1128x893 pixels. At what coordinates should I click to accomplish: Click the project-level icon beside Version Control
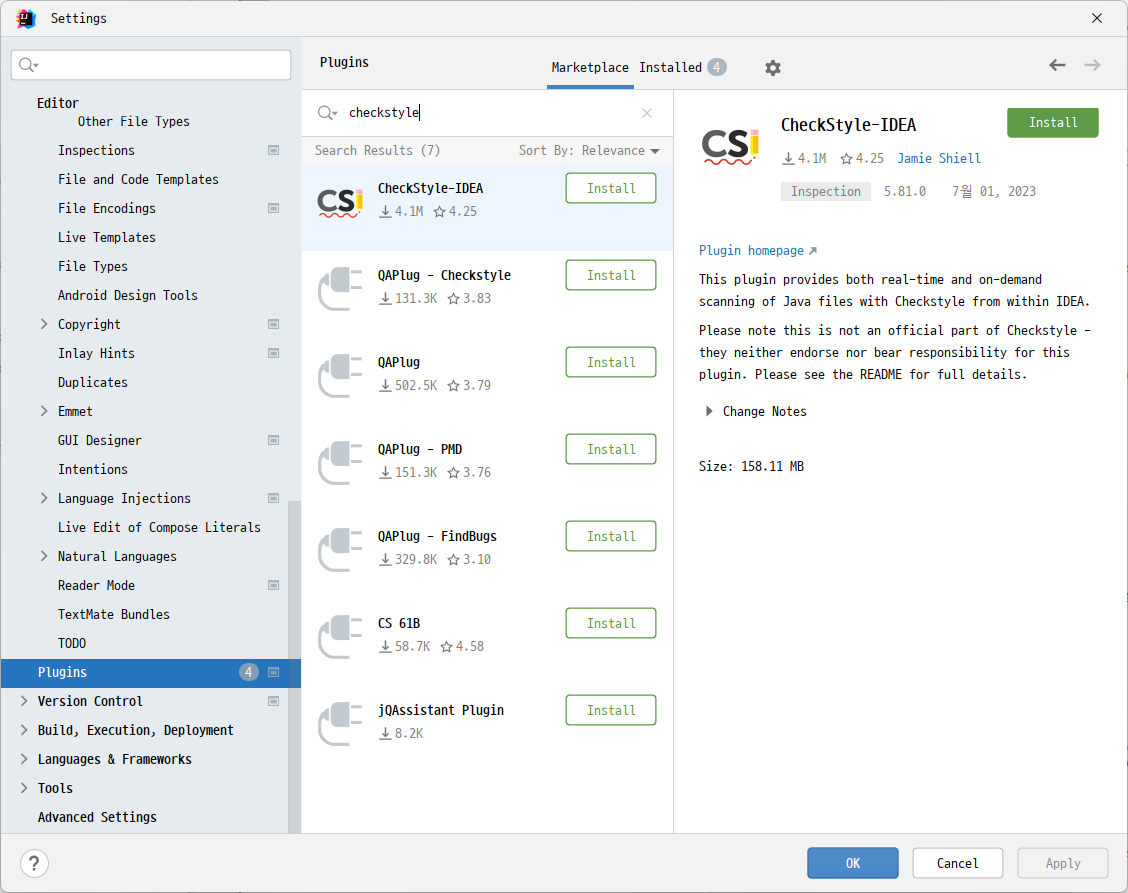[x=273, y=702]
